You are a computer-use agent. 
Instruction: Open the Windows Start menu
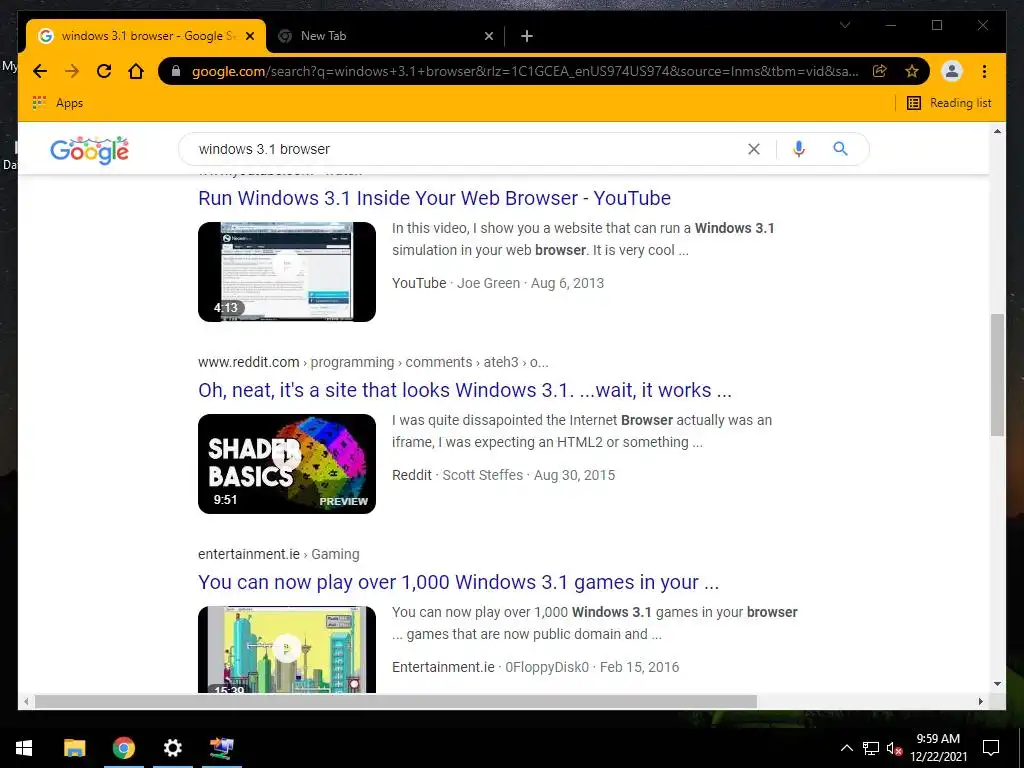click(x=24, y=748)
